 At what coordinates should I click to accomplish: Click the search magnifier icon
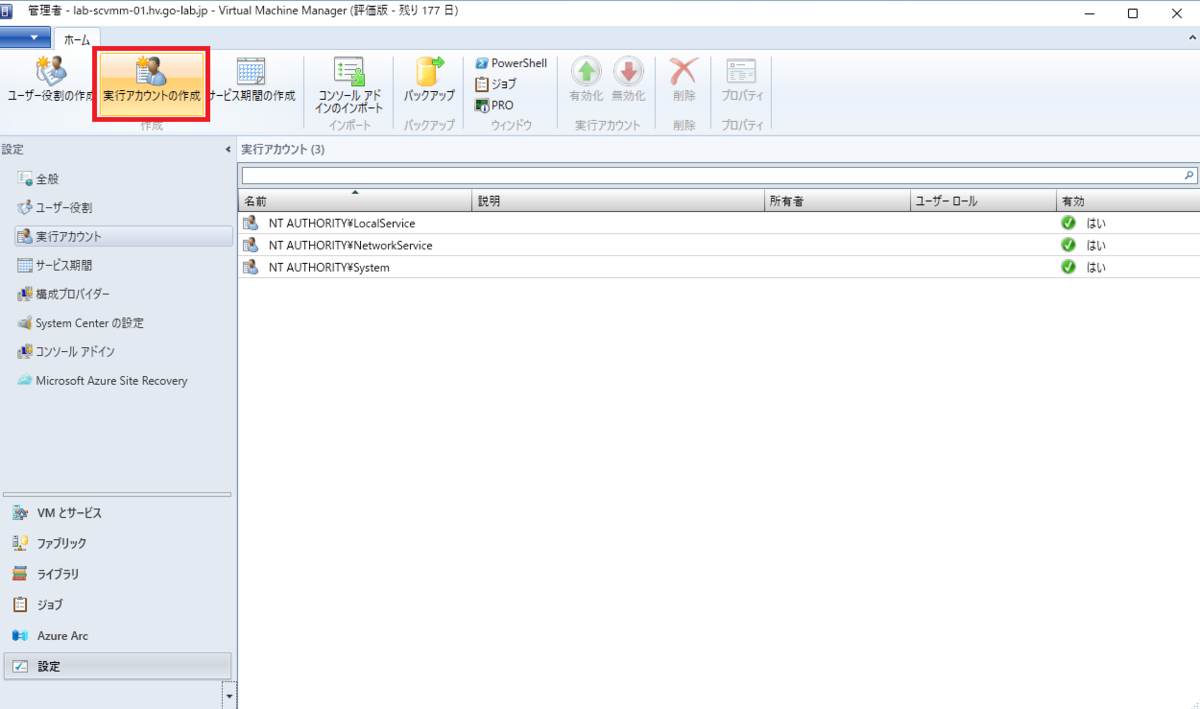[1189, 175]
